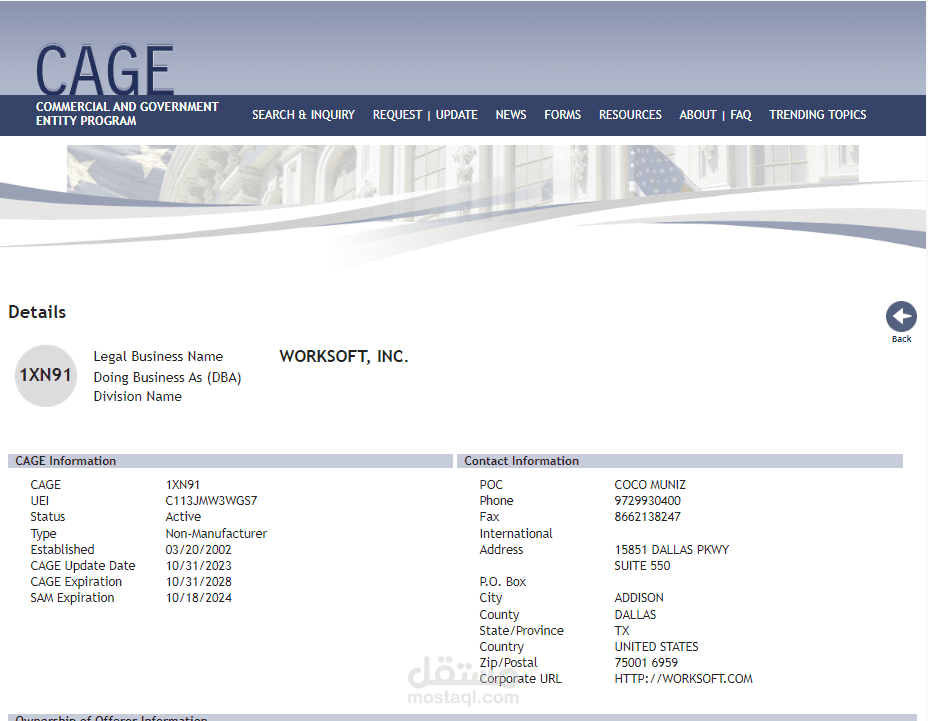Click the SAM Expiration date 10/18/2024
This screenshot has height=721, width=928.
(x=198, y=598)
